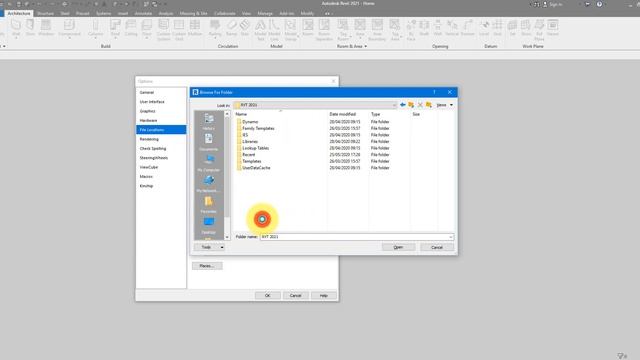Select the Model Group tool

click(291, 29)
